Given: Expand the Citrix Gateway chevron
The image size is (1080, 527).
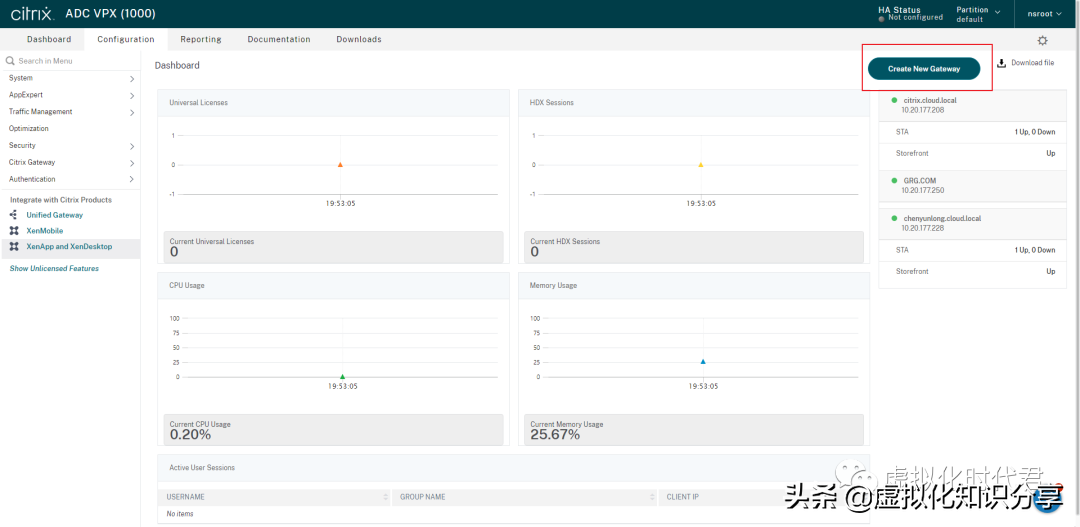Looking at the screenshot, I should (132, 163).
